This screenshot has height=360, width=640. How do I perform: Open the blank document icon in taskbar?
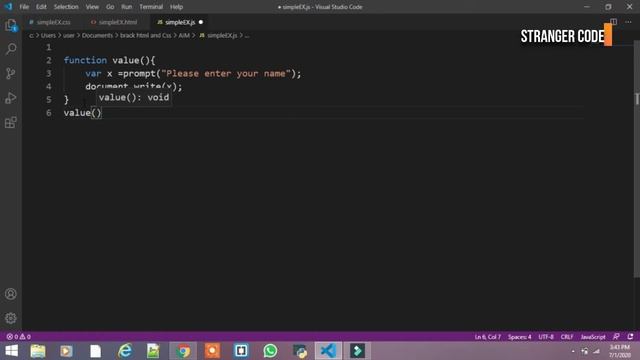click(x=95, y=351)
